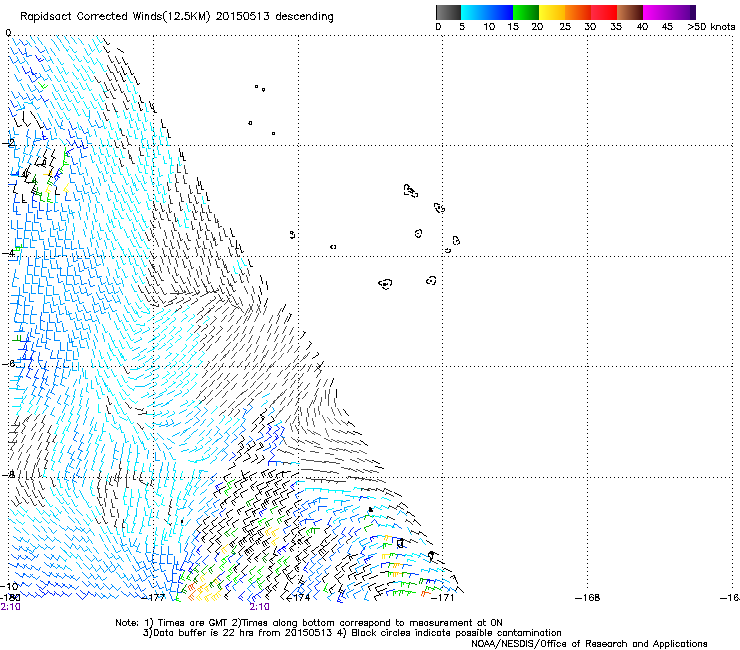The image size is (740, 650).
Task: Click the legend's "45" knots label
Action: coord(667,27)
